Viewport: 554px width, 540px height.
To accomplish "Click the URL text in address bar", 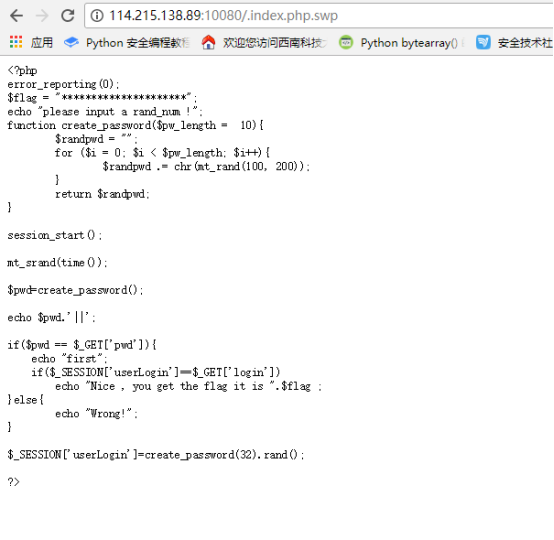I will tap(223, 16).
